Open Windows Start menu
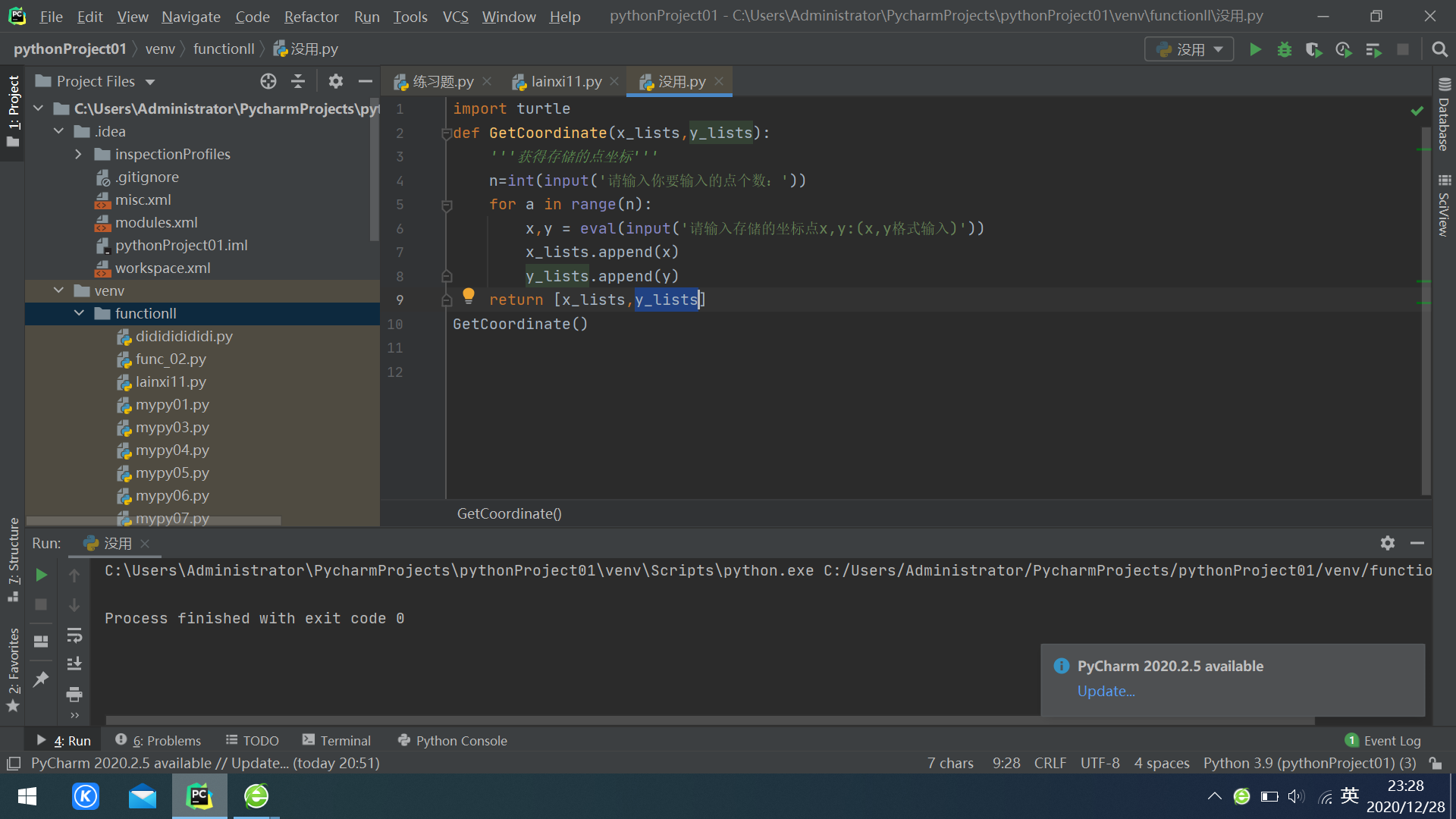 tap(27, 796)
